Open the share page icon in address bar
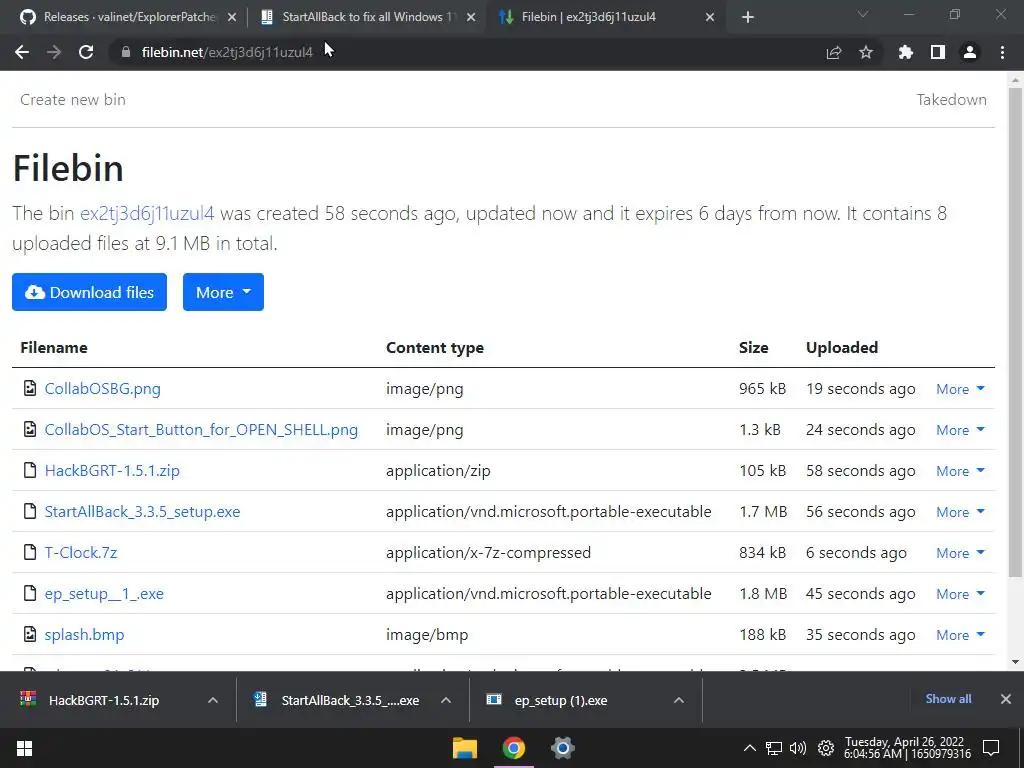Screen dimensions: 1024x768 pyautogui.click(x=834, y=52)
